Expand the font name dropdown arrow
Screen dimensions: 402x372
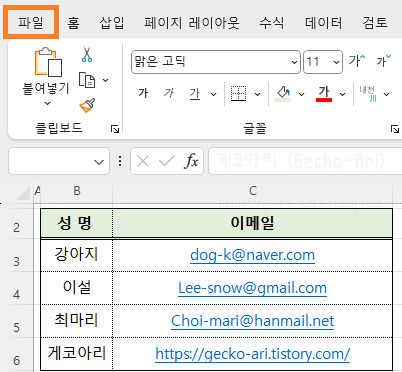(294, 62)
